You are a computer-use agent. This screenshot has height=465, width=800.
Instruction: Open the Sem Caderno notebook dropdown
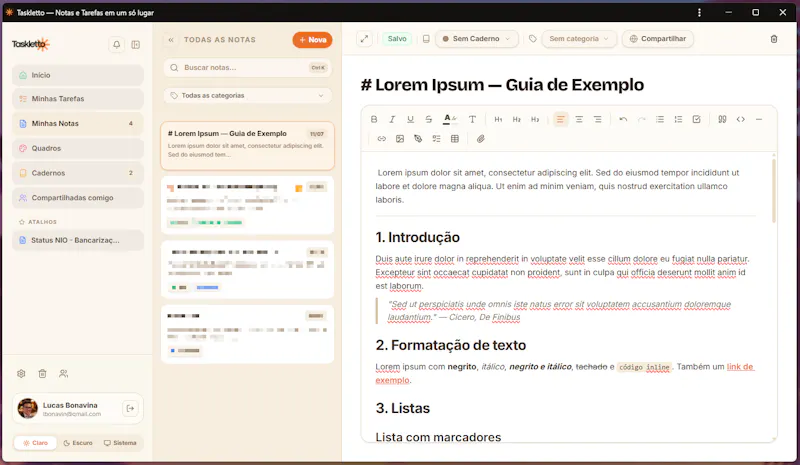coord(477,39)
